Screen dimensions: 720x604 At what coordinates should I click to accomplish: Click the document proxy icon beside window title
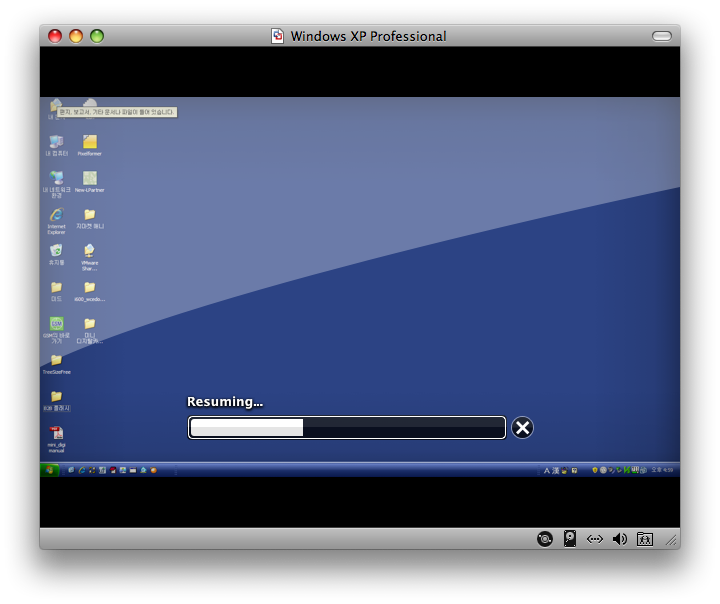point(277,36)
